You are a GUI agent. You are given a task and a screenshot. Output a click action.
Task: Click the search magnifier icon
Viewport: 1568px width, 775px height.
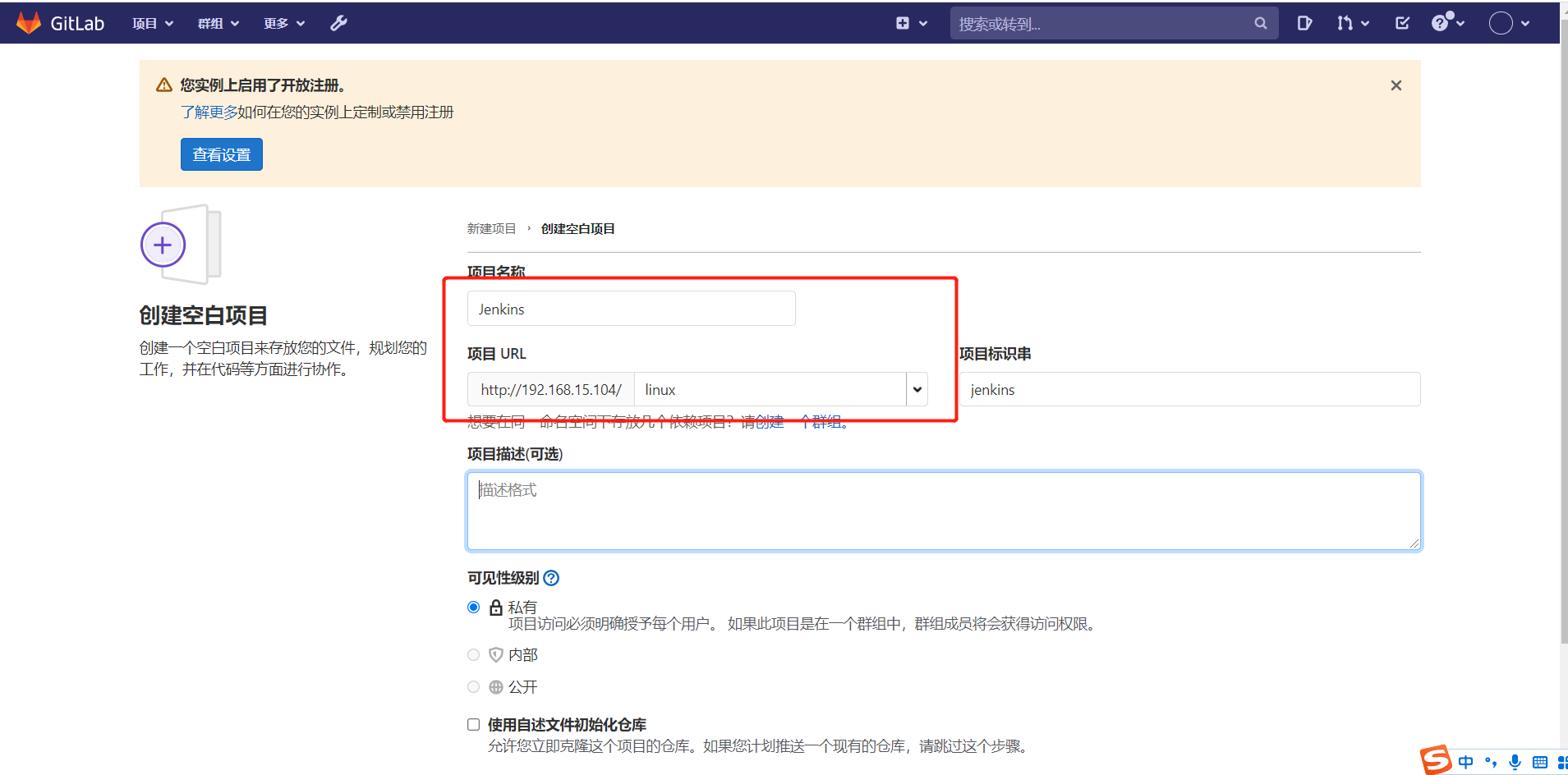(1261, 23)
